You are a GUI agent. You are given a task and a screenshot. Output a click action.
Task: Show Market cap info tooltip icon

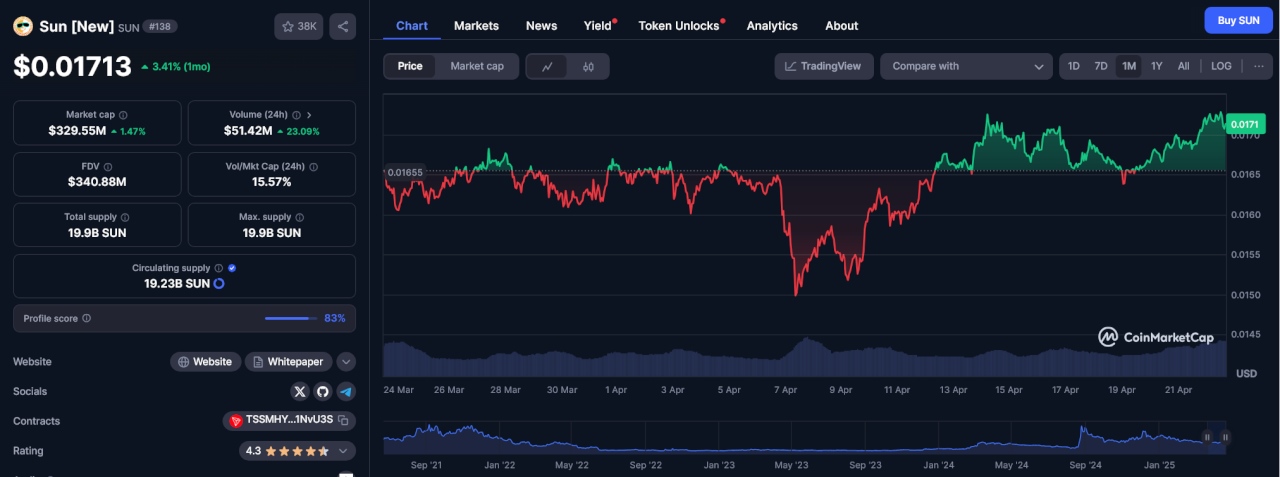123,115
